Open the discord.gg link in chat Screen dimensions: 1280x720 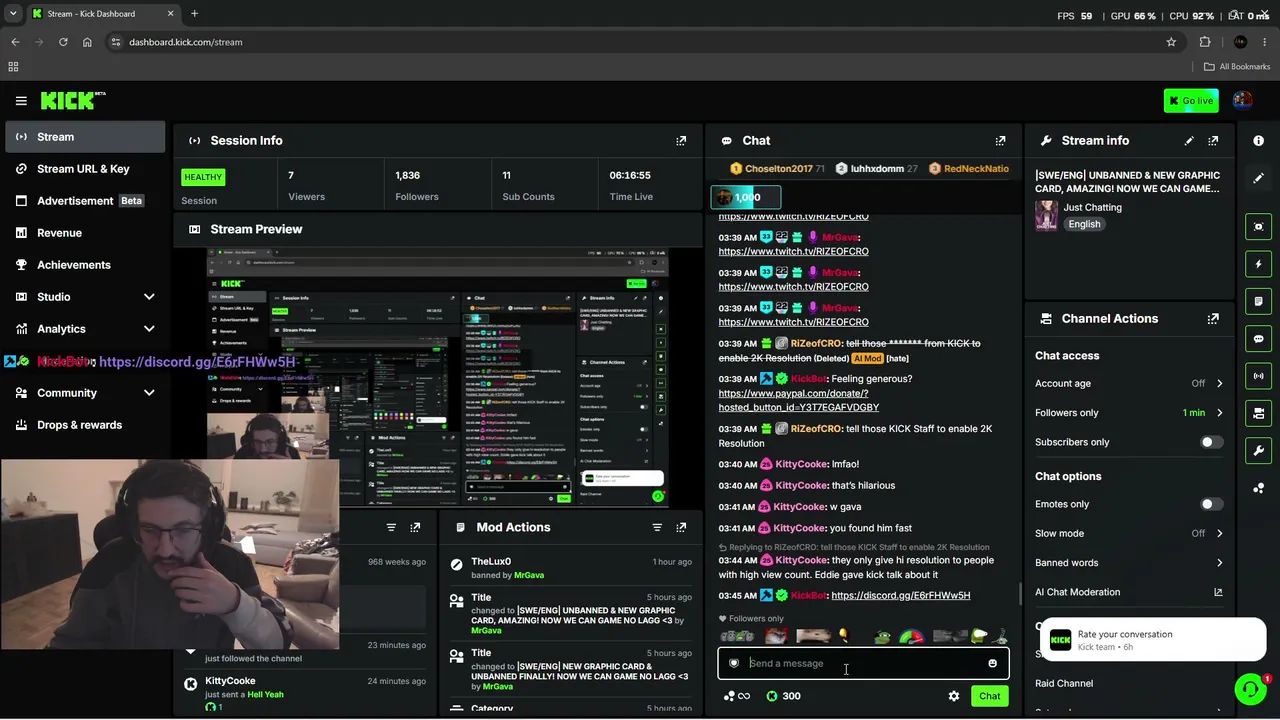click(x=900, y=595)
